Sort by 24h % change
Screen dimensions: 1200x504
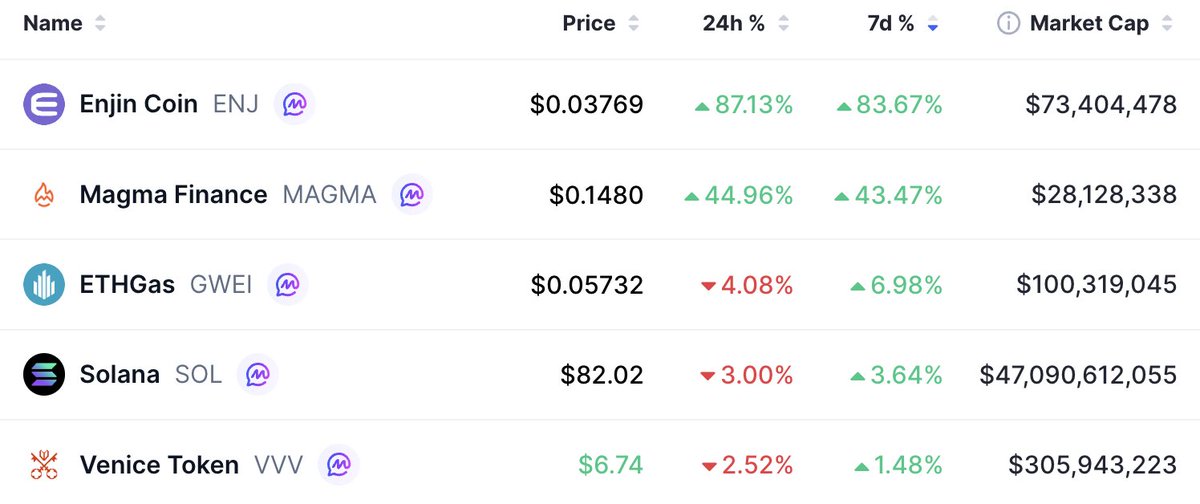734,24
